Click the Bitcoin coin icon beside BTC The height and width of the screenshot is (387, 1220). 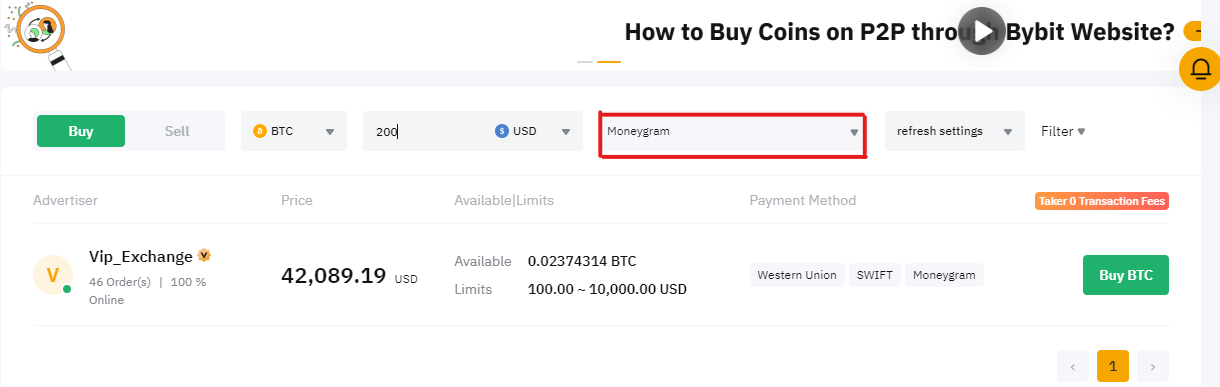click(x=260, y=131)
